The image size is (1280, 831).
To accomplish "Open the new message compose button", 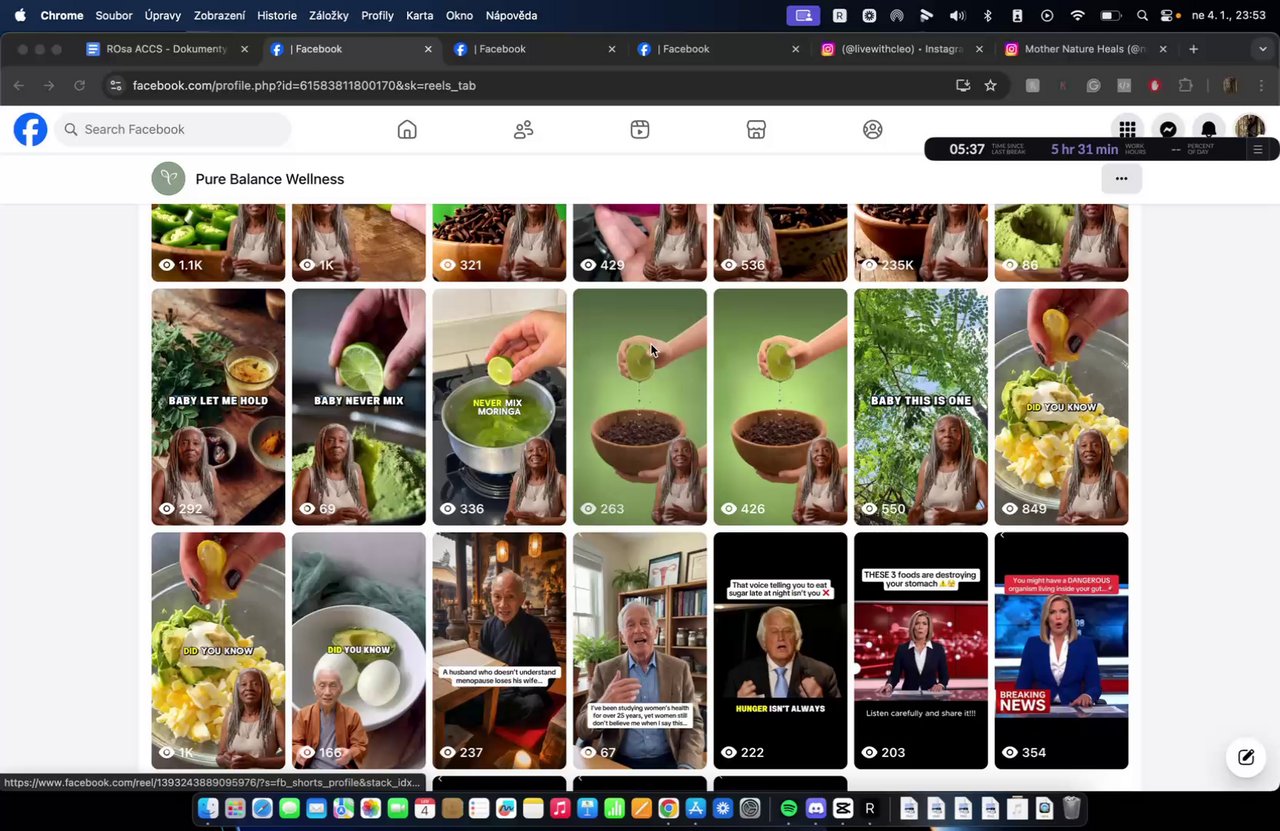I will (x=1246, y=757).
